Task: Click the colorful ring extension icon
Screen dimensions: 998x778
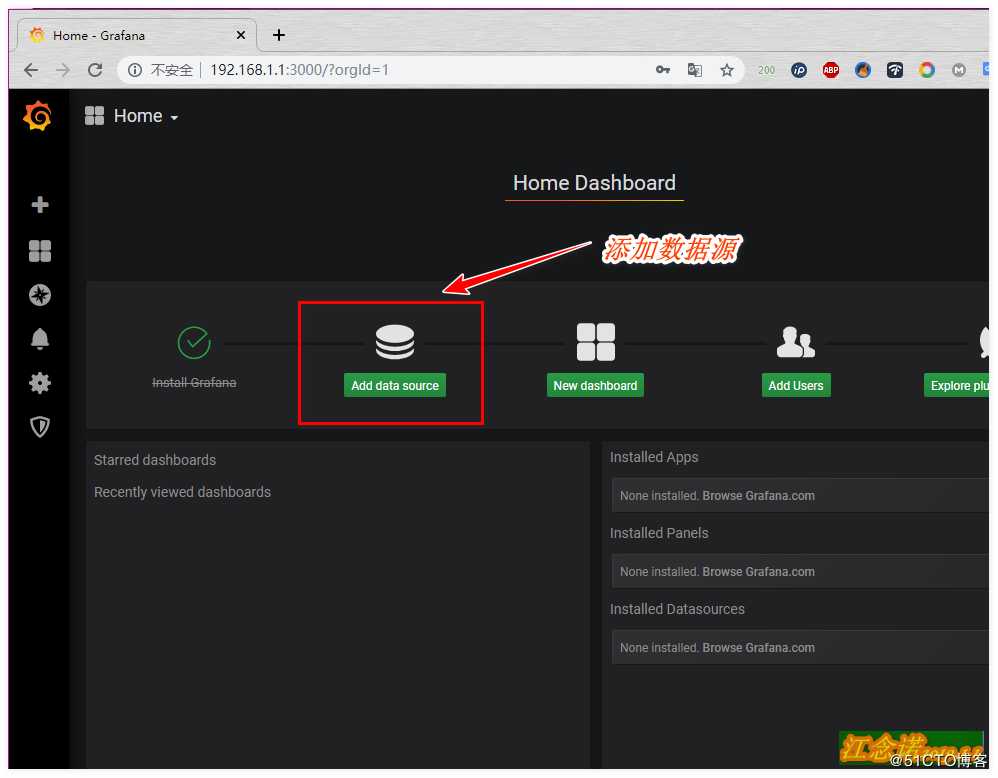Action: point(927,70)
